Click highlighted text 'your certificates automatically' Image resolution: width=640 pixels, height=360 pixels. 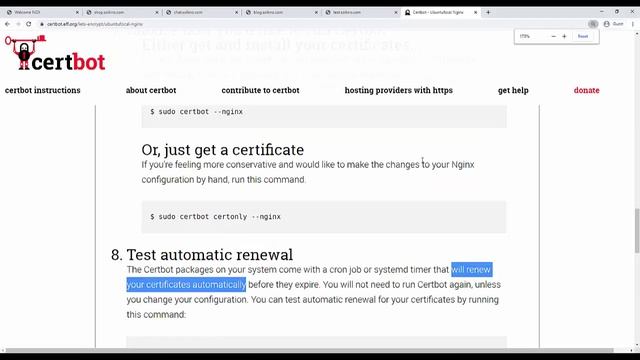(x=186, y=284)
